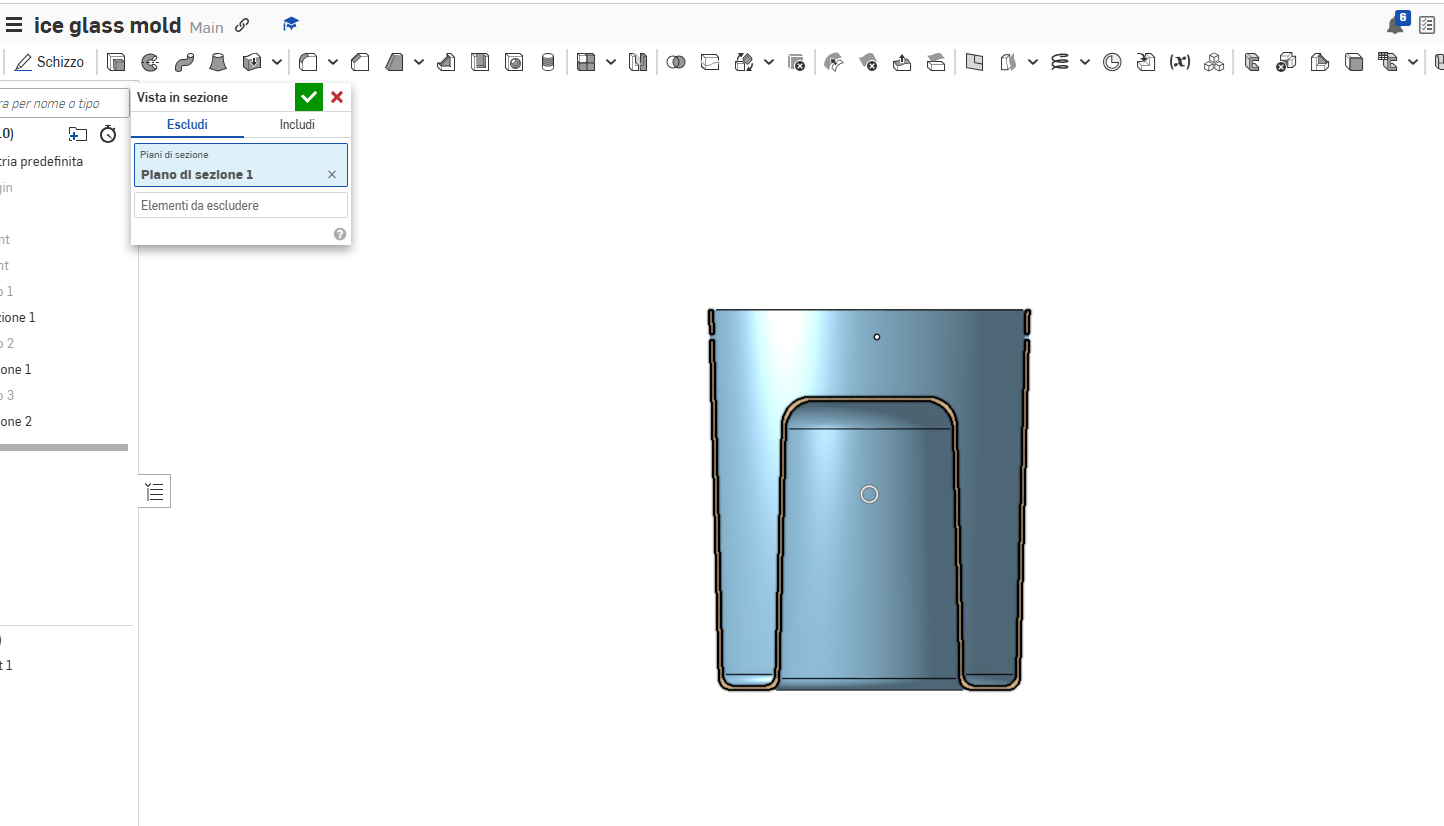Open help for Vista in sezione dialog

coord(340,234)
